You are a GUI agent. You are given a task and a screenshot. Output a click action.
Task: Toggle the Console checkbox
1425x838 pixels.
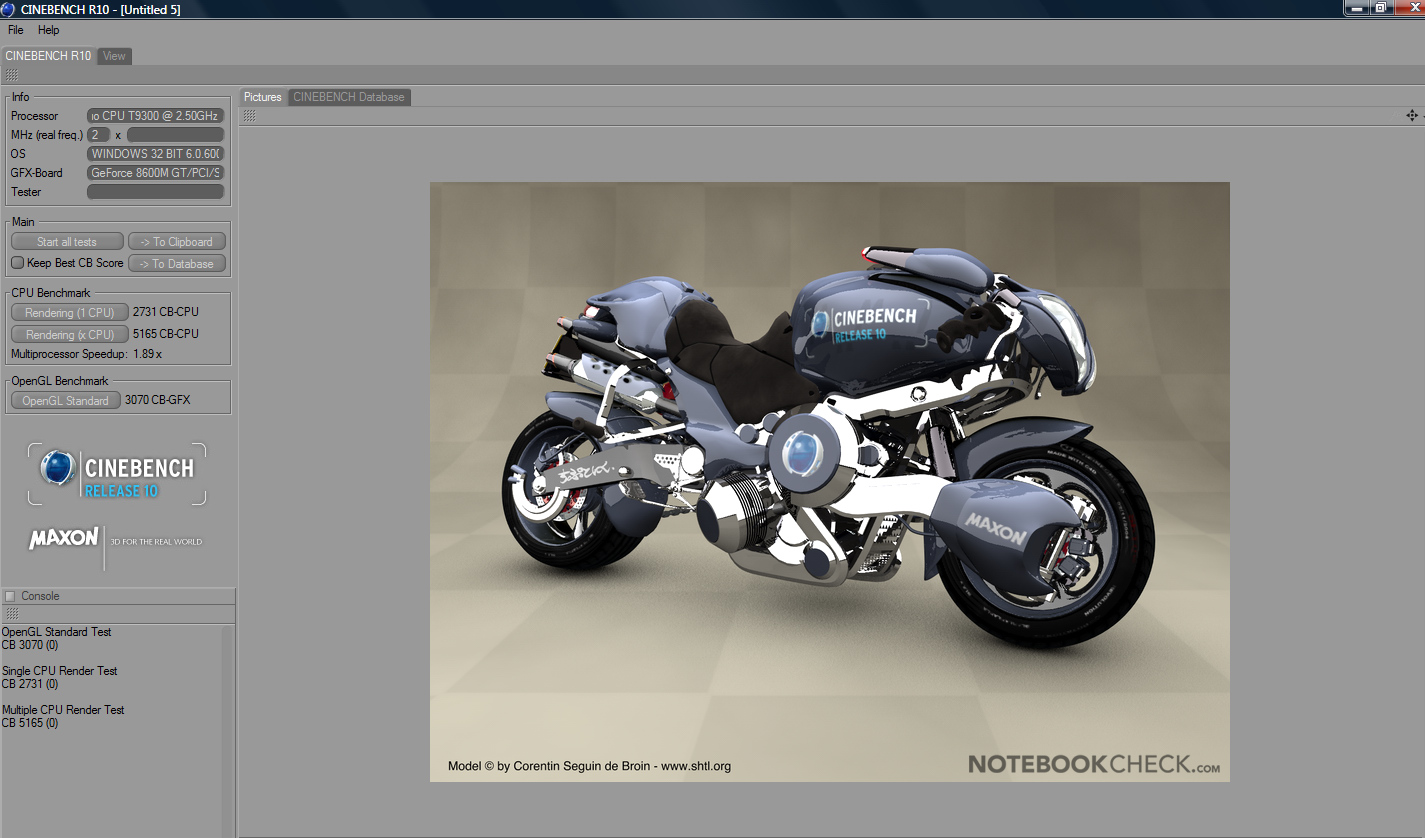(10, 596)
